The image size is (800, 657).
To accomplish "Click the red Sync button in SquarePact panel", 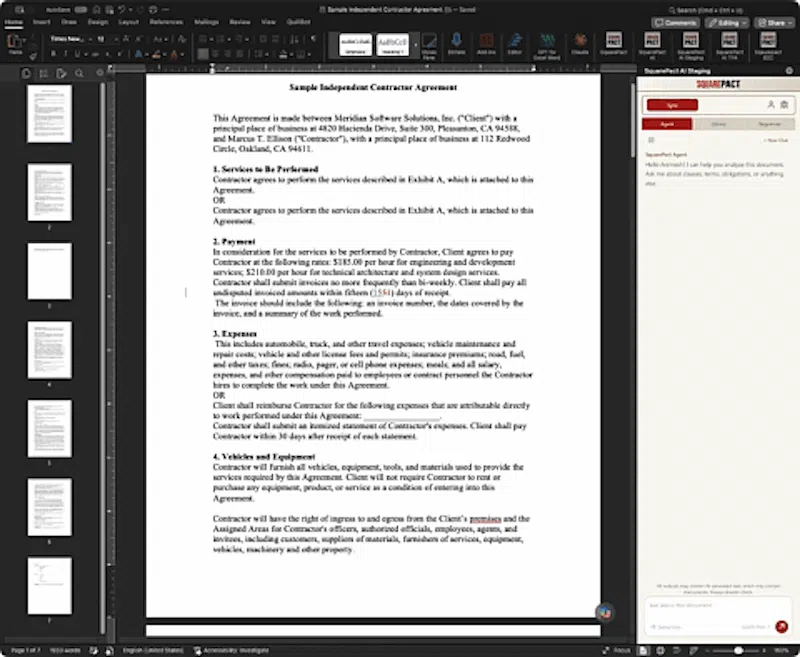I will click(672, 105).
